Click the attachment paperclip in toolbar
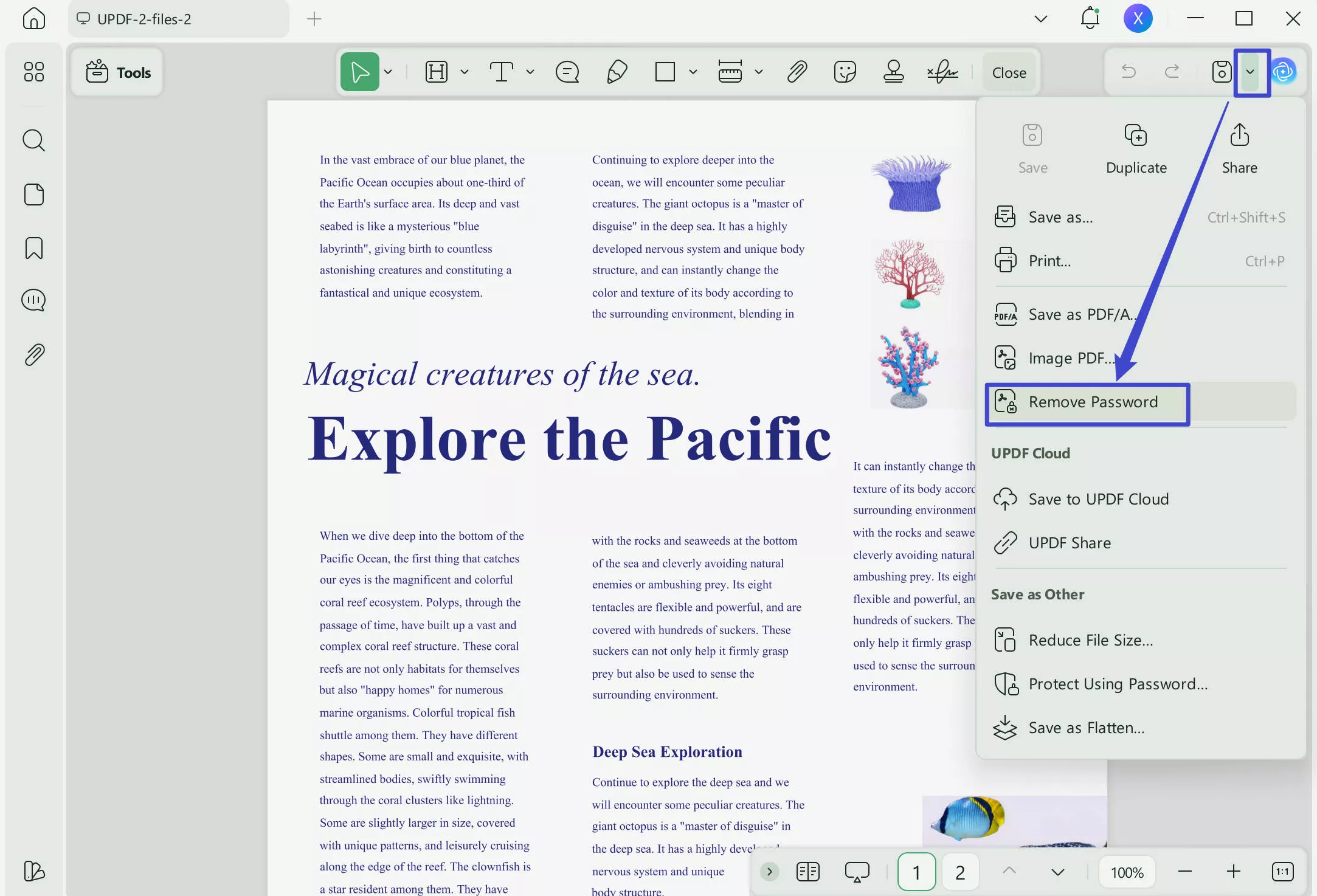The height and width of the screenshot is (896, 1317). point(797,72)
